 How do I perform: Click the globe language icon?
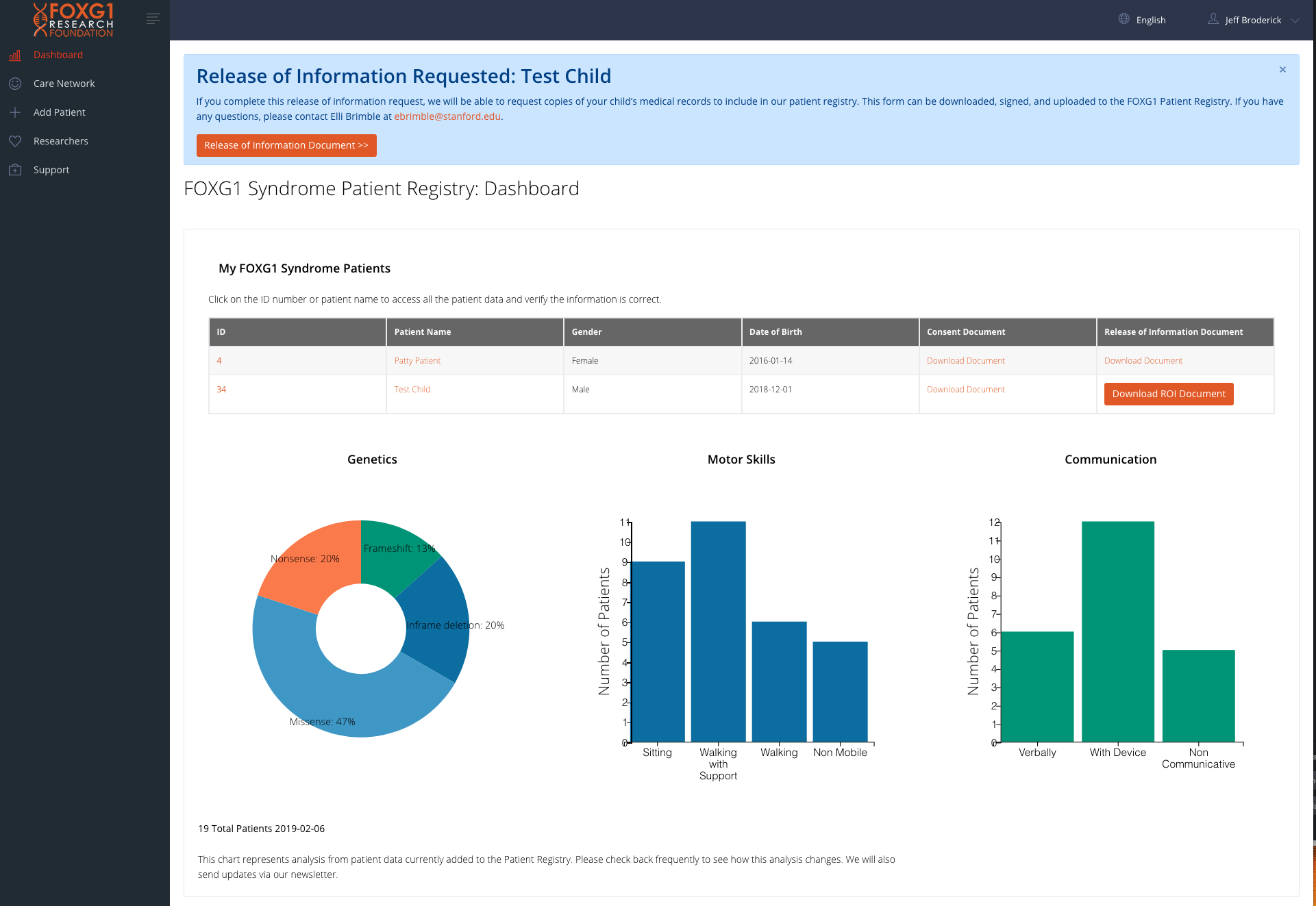pyautogui.click(x=1124, y=19)
